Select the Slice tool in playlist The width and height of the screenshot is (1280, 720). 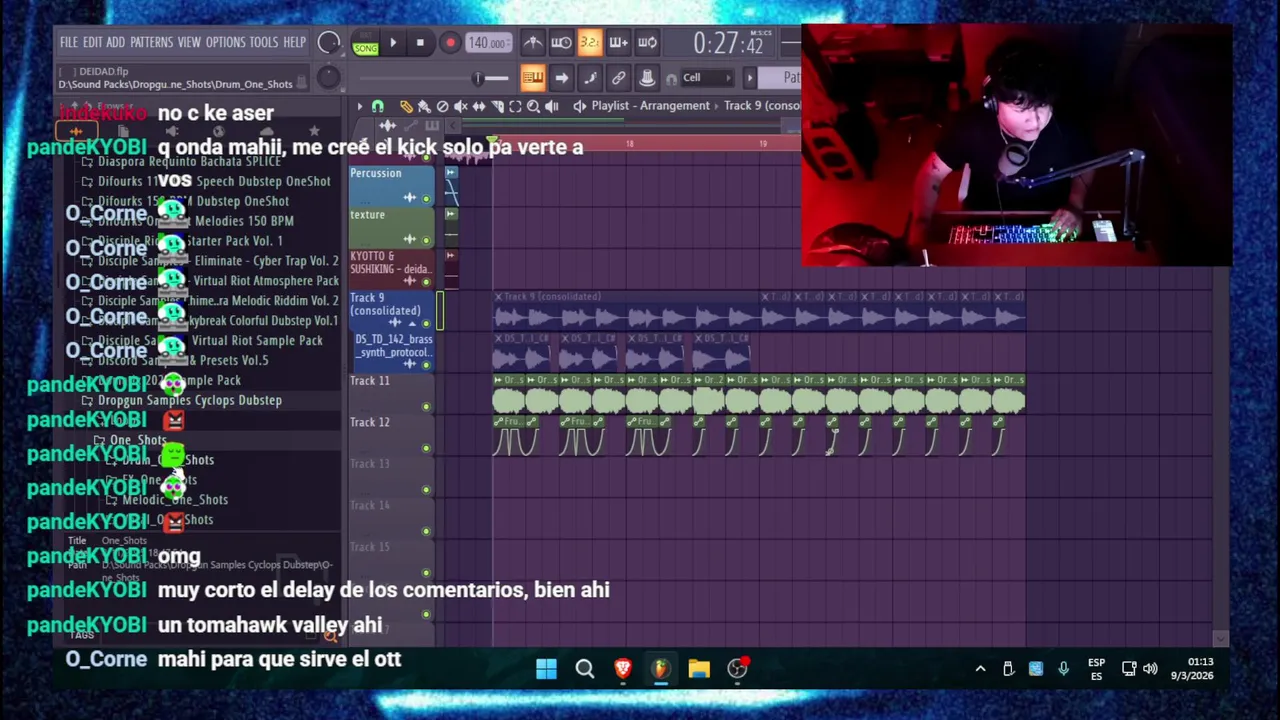497,106
